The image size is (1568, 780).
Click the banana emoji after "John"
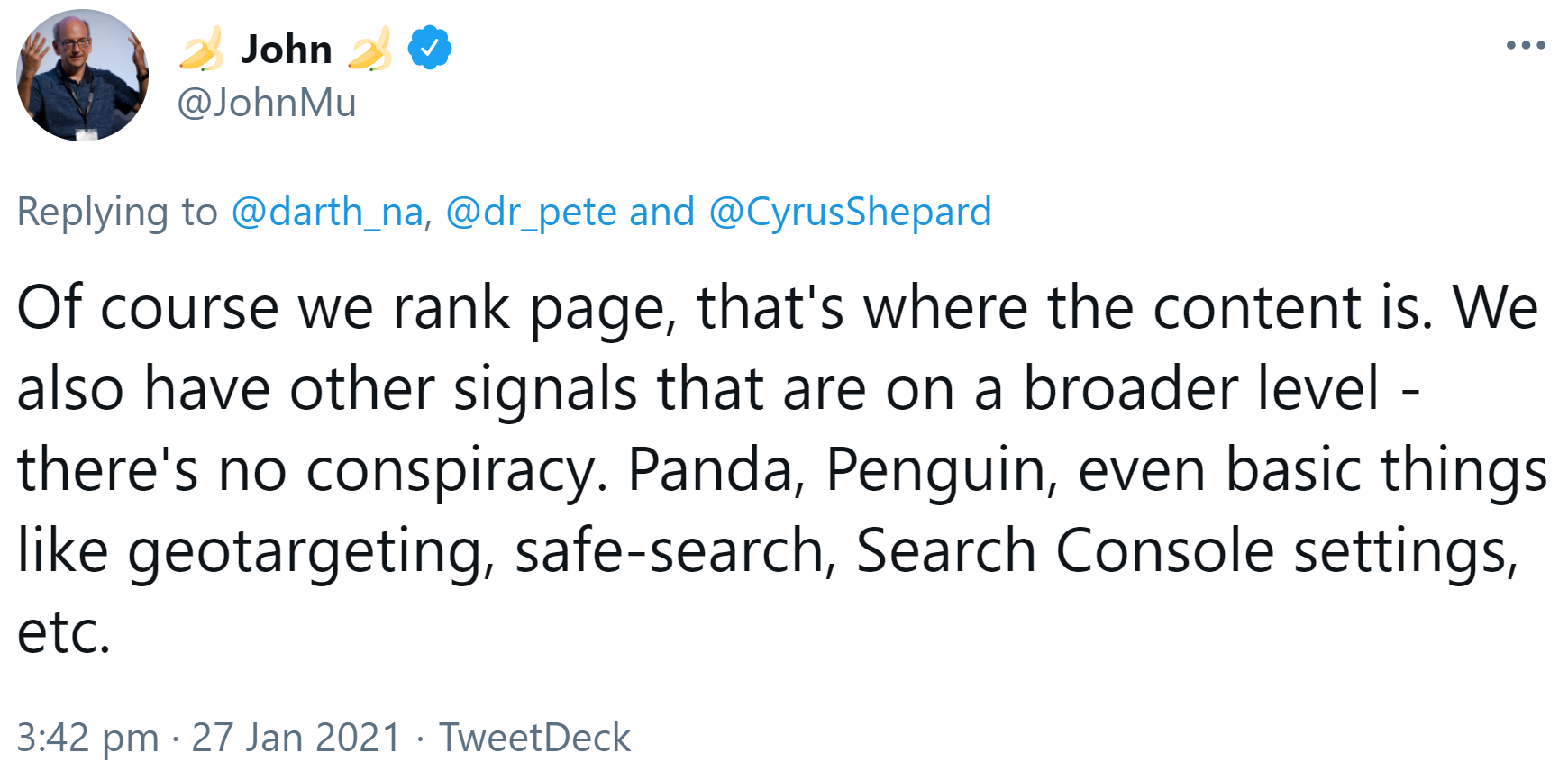tap(369, 49)
